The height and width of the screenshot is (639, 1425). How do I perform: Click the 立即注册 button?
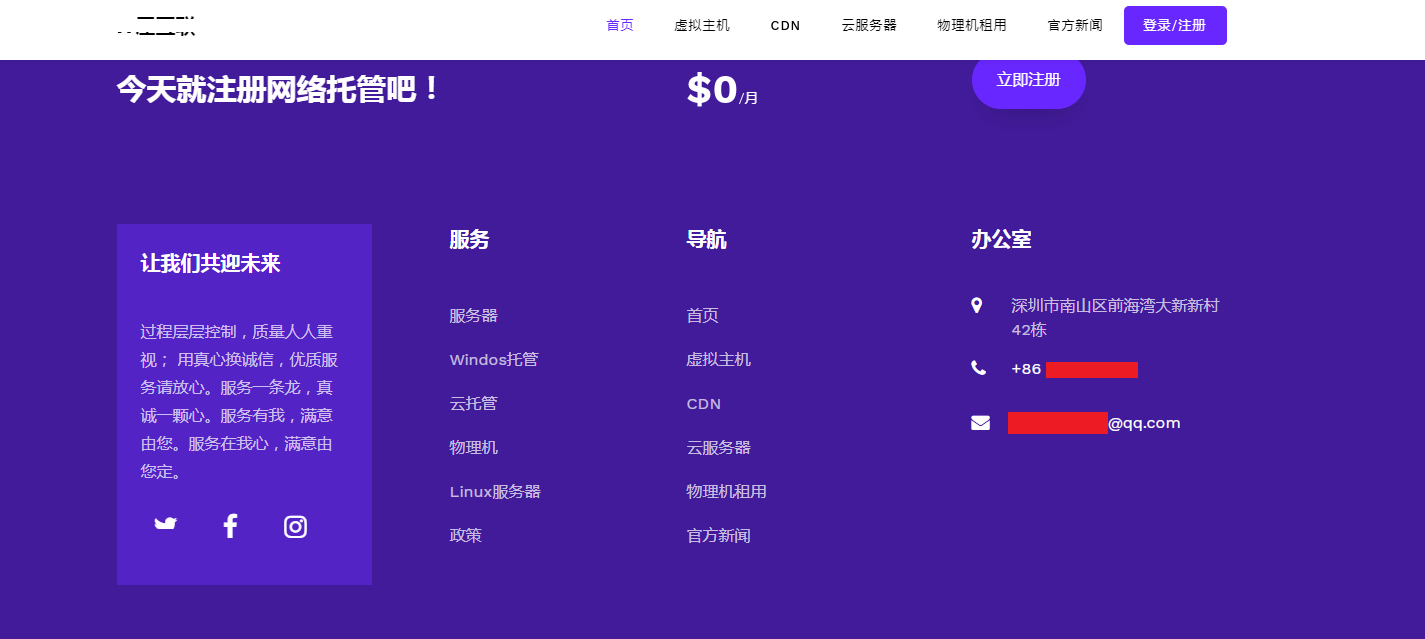(1029, 80)
